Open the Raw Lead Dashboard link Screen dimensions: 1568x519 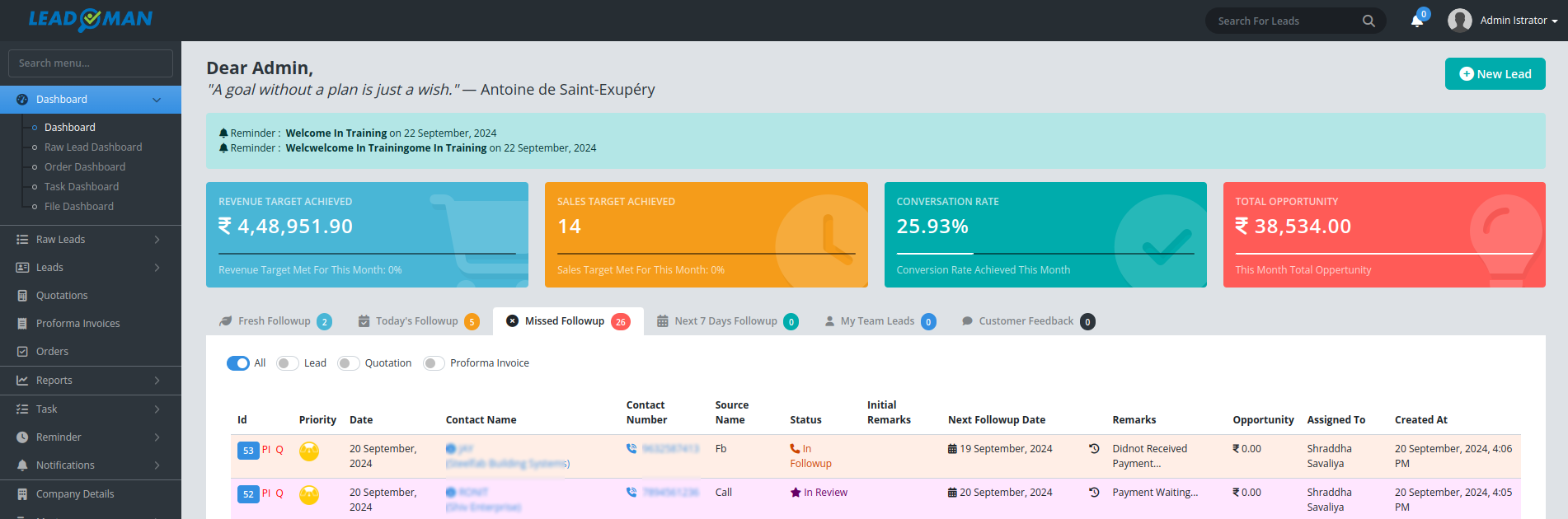(x=93, y=147)
